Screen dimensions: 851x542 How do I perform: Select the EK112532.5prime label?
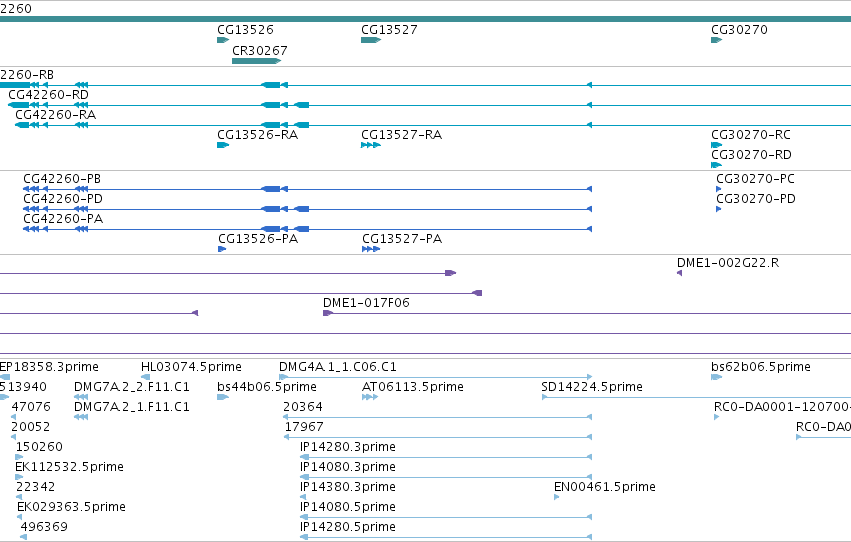(69, 467)
